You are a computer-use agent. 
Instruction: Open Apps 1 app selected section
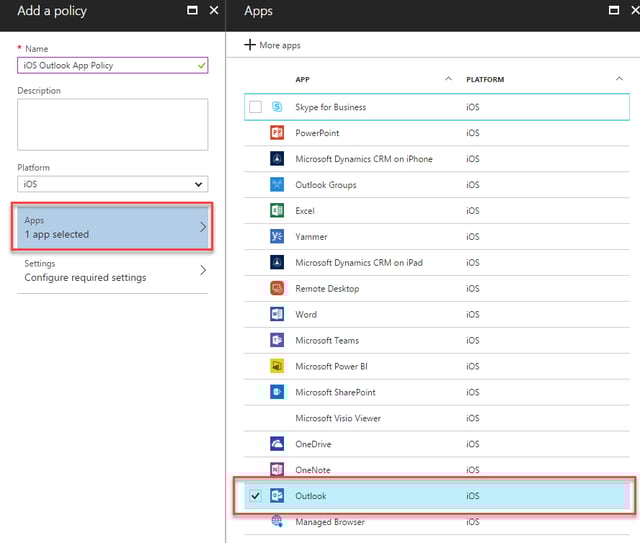tap(113, 227)
